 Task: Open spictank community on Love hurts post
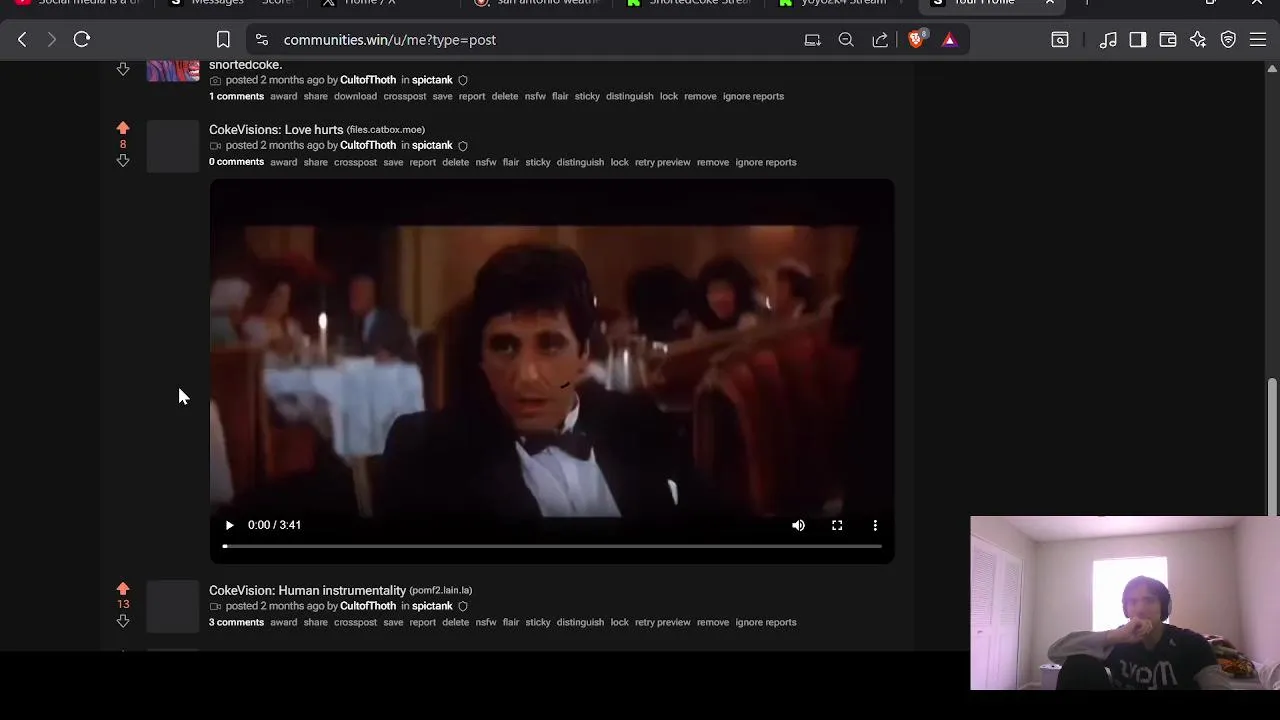click(432, 145)
